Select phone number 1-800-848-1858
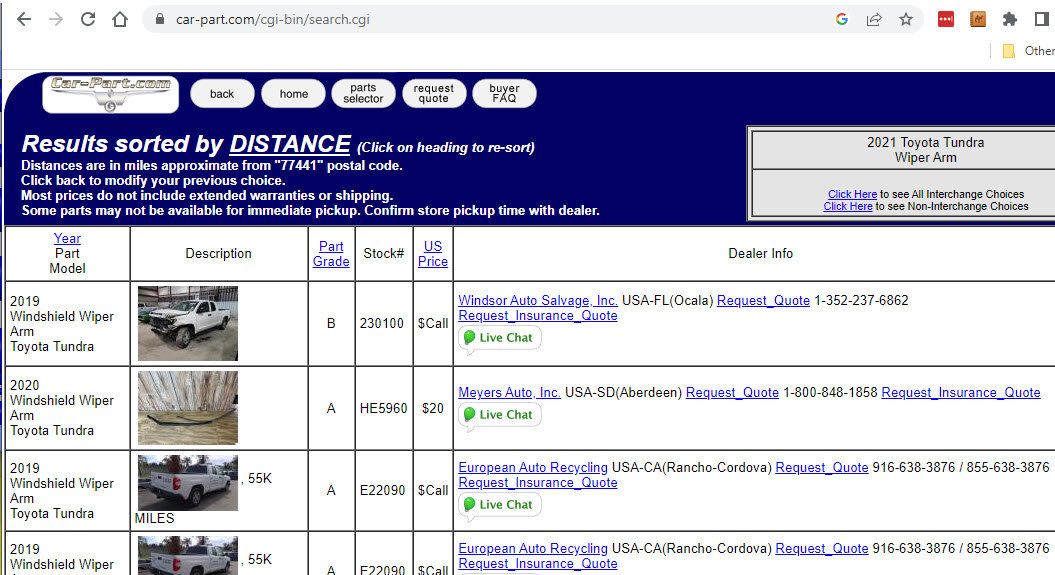Viewport: 1055px width, 575px height. pyautogui.click(x=830, y=392)
